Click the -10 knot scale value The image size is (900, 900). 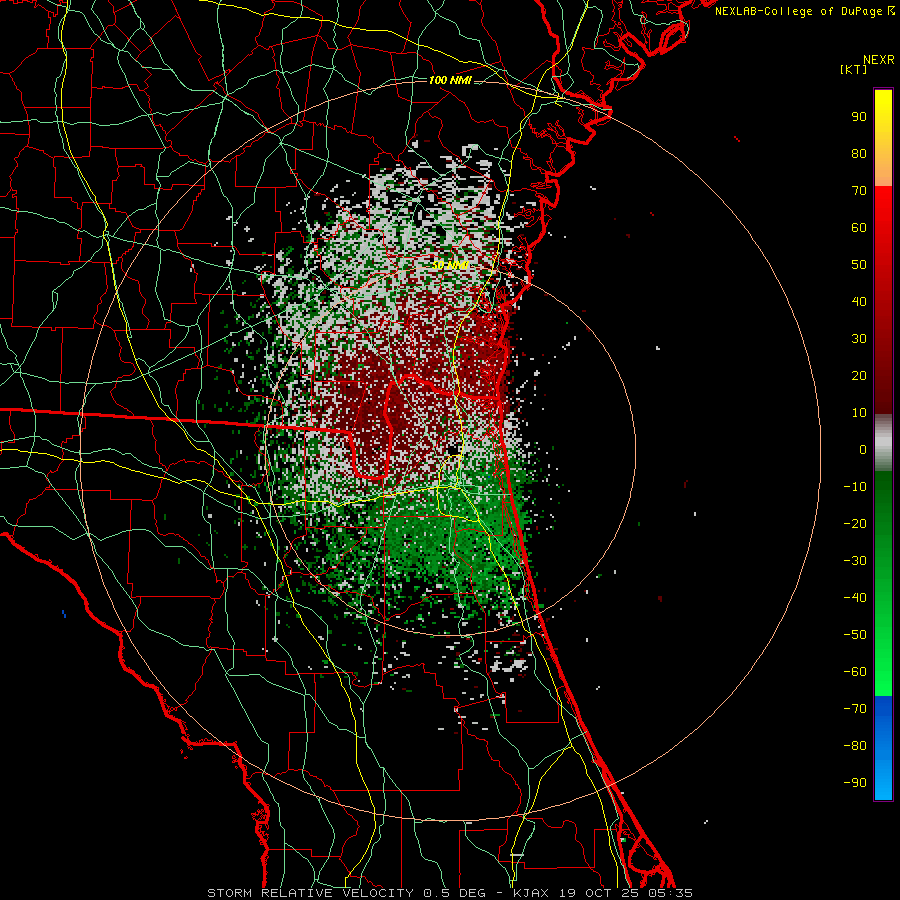tap(855, 487)
